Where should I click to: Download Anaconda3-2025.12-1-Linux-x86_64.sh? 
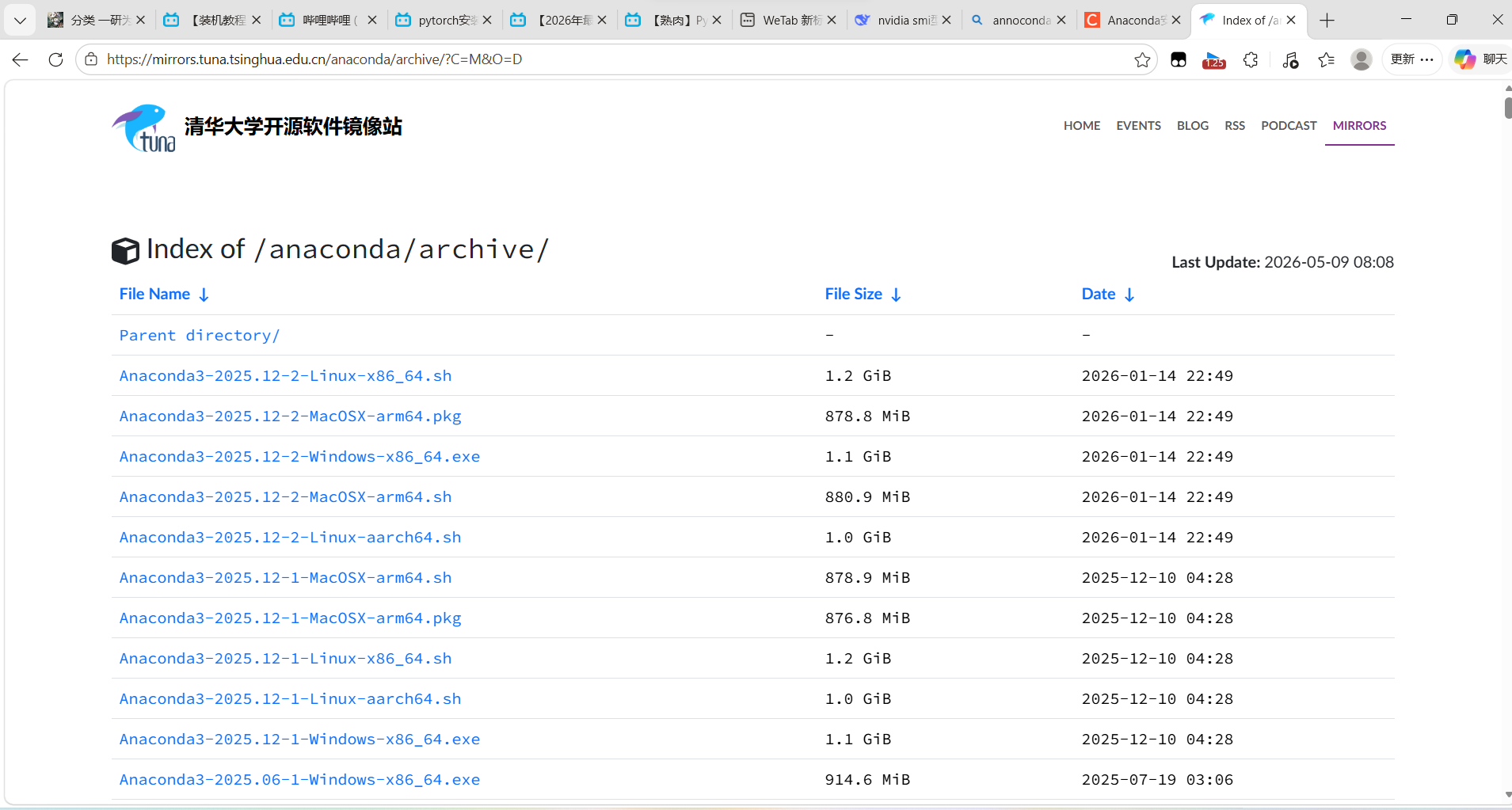click(285, 659)
